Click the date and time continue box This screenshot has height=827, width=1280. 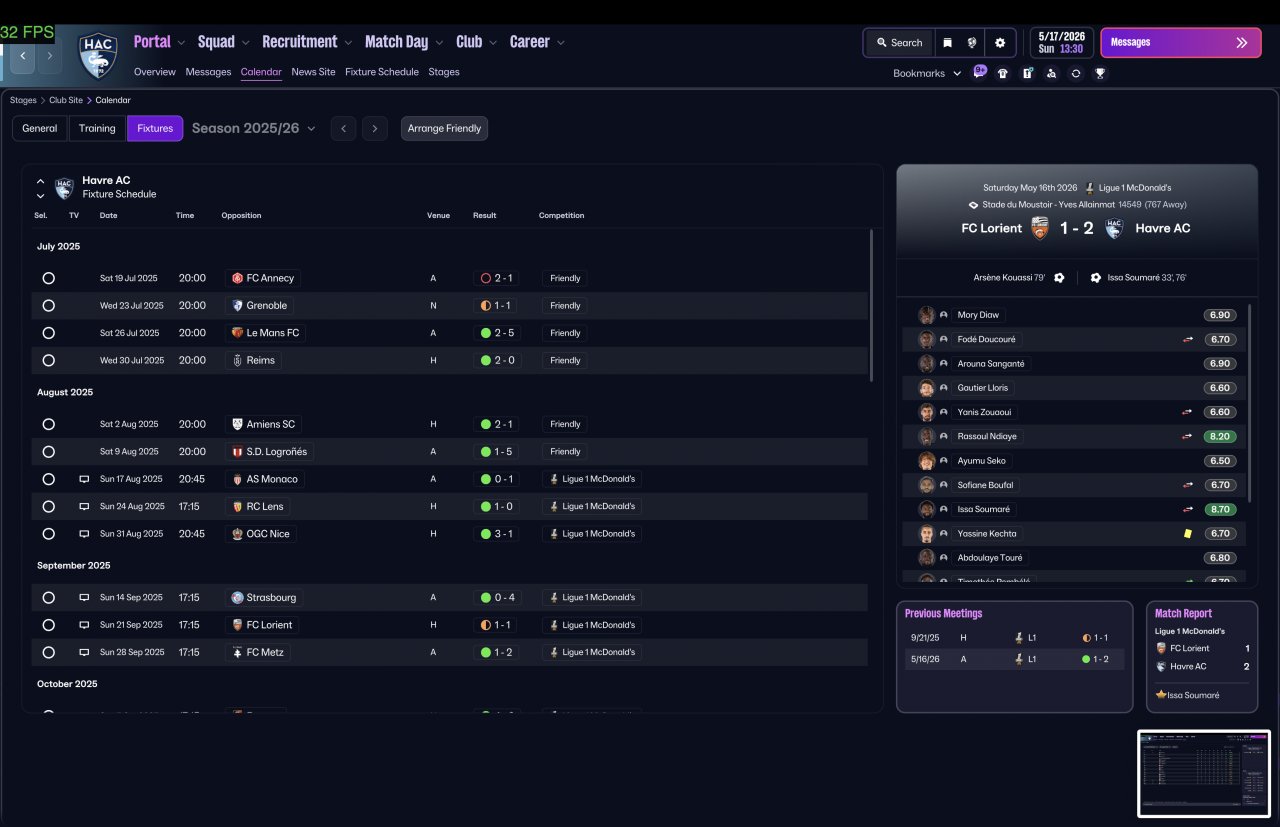click(1062, 43)
